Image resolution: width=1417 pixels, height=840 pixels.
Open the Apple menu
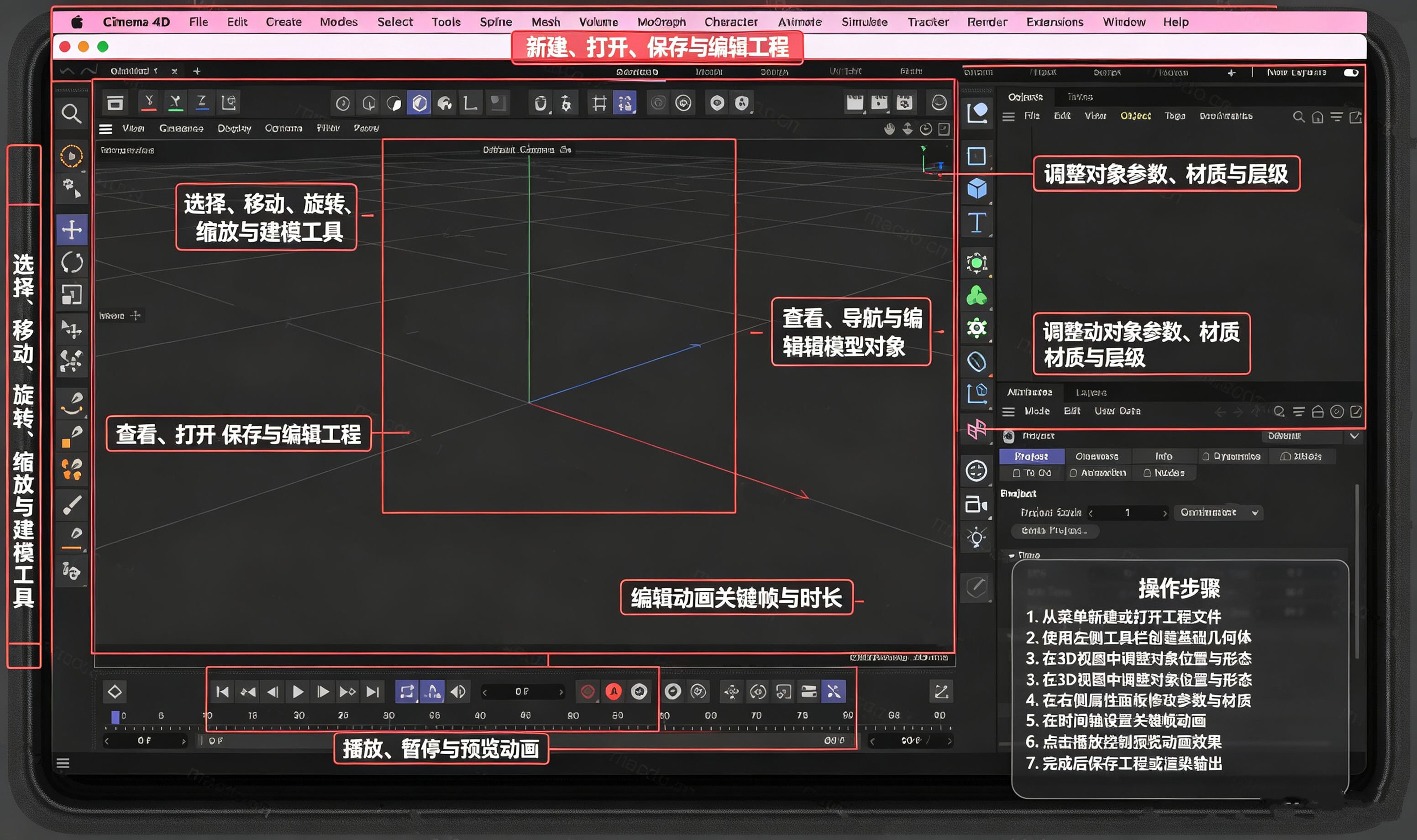coord(76,22)
